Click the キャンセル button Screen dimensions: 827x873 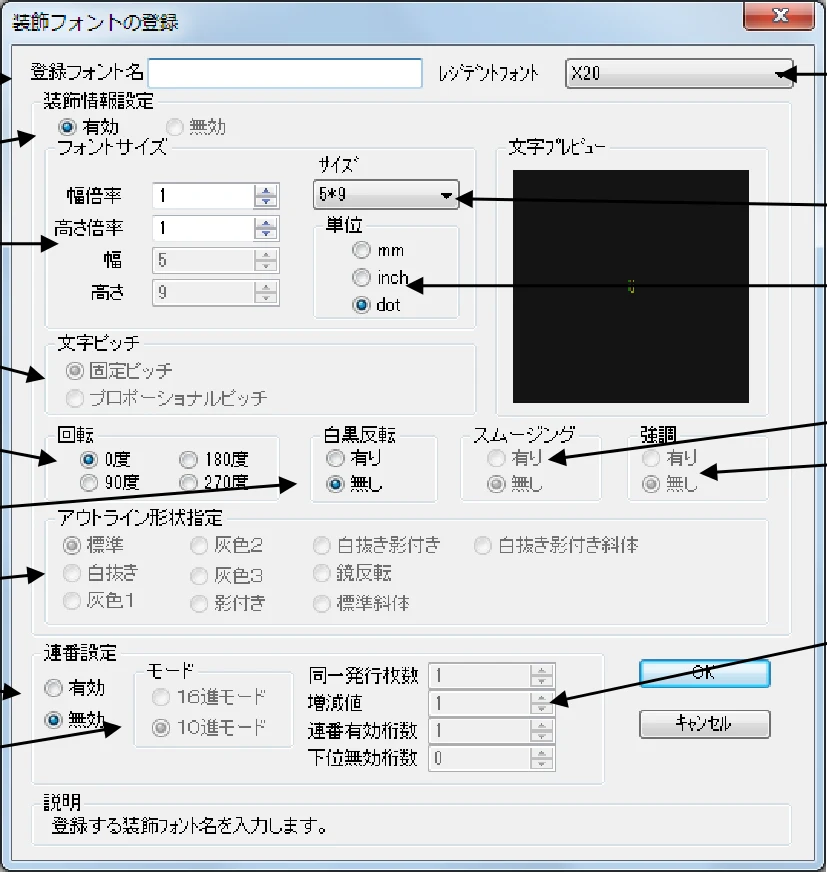(704, 724)
